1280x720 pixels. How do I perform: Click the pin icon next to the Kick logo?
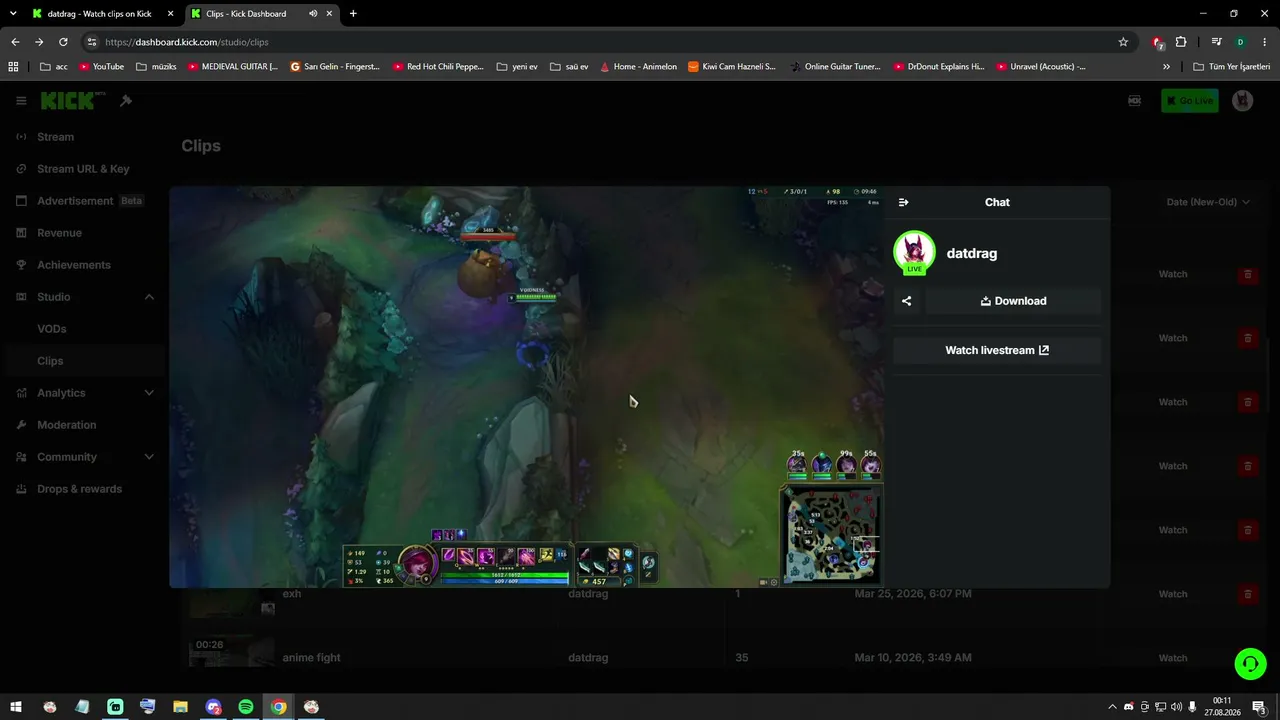tap(126, 101)
